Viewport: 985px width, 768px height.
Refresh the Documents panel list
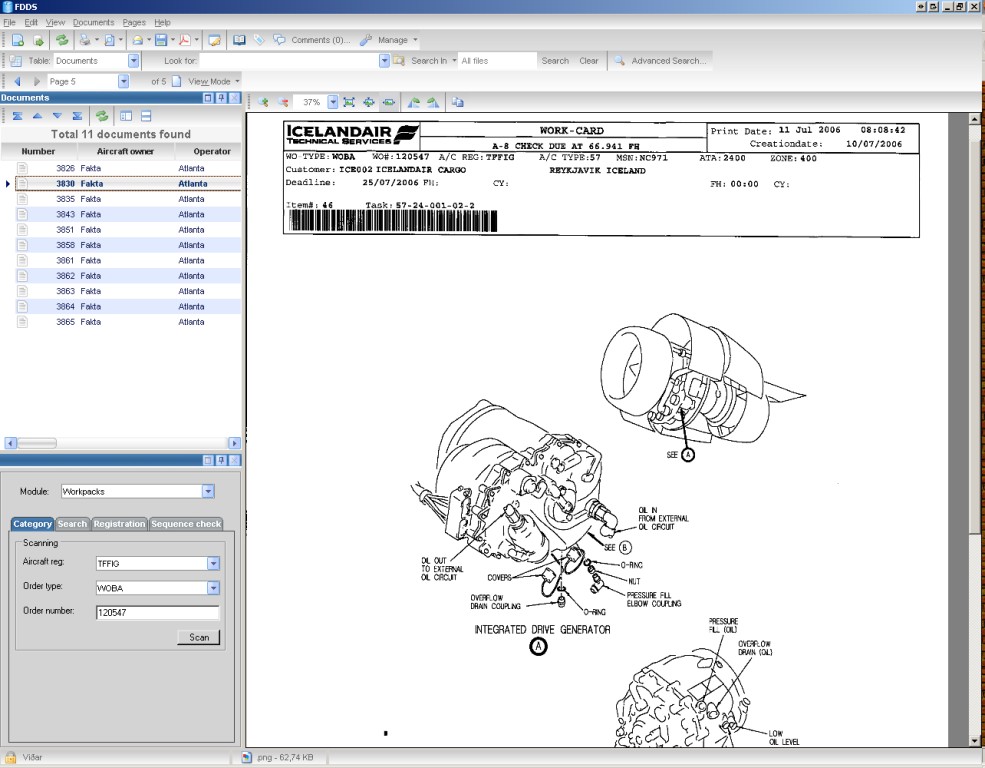101,116
